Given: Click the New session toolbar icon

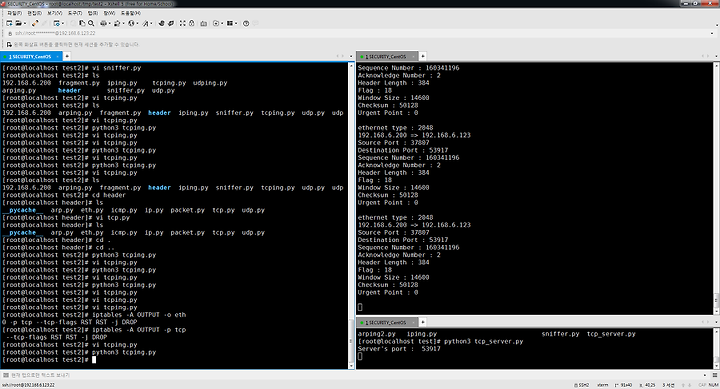Looking at the screenshot, I should 9,23.
